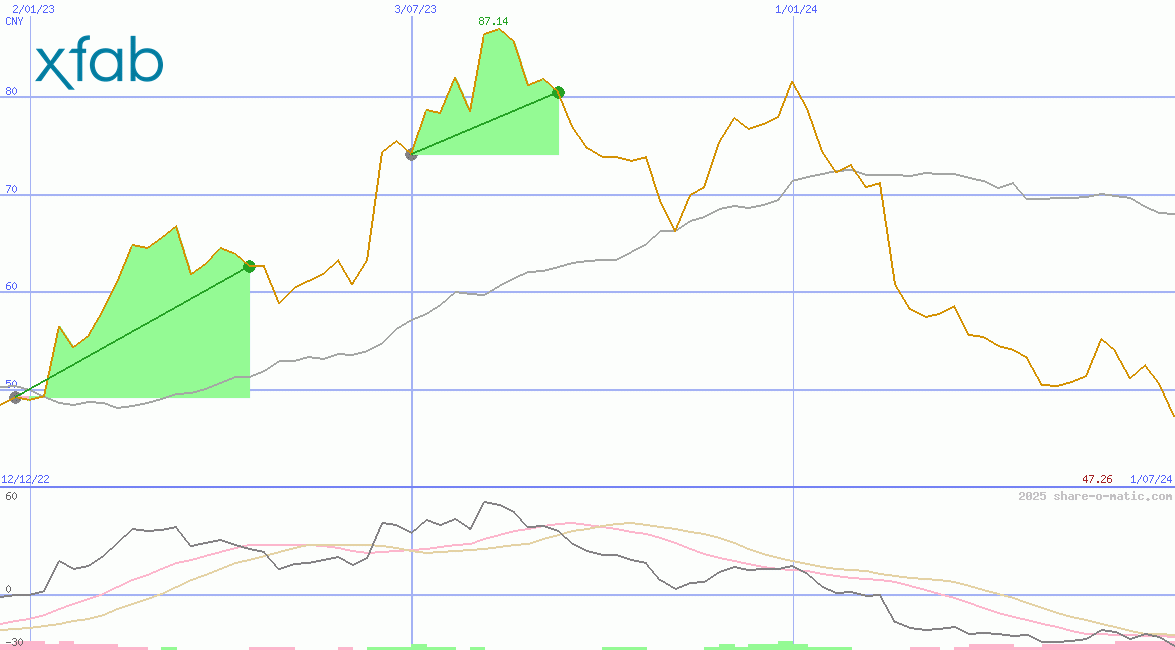Click the -30 oscillator axis label
This screenshot has height=650, width=1175.
13,641
